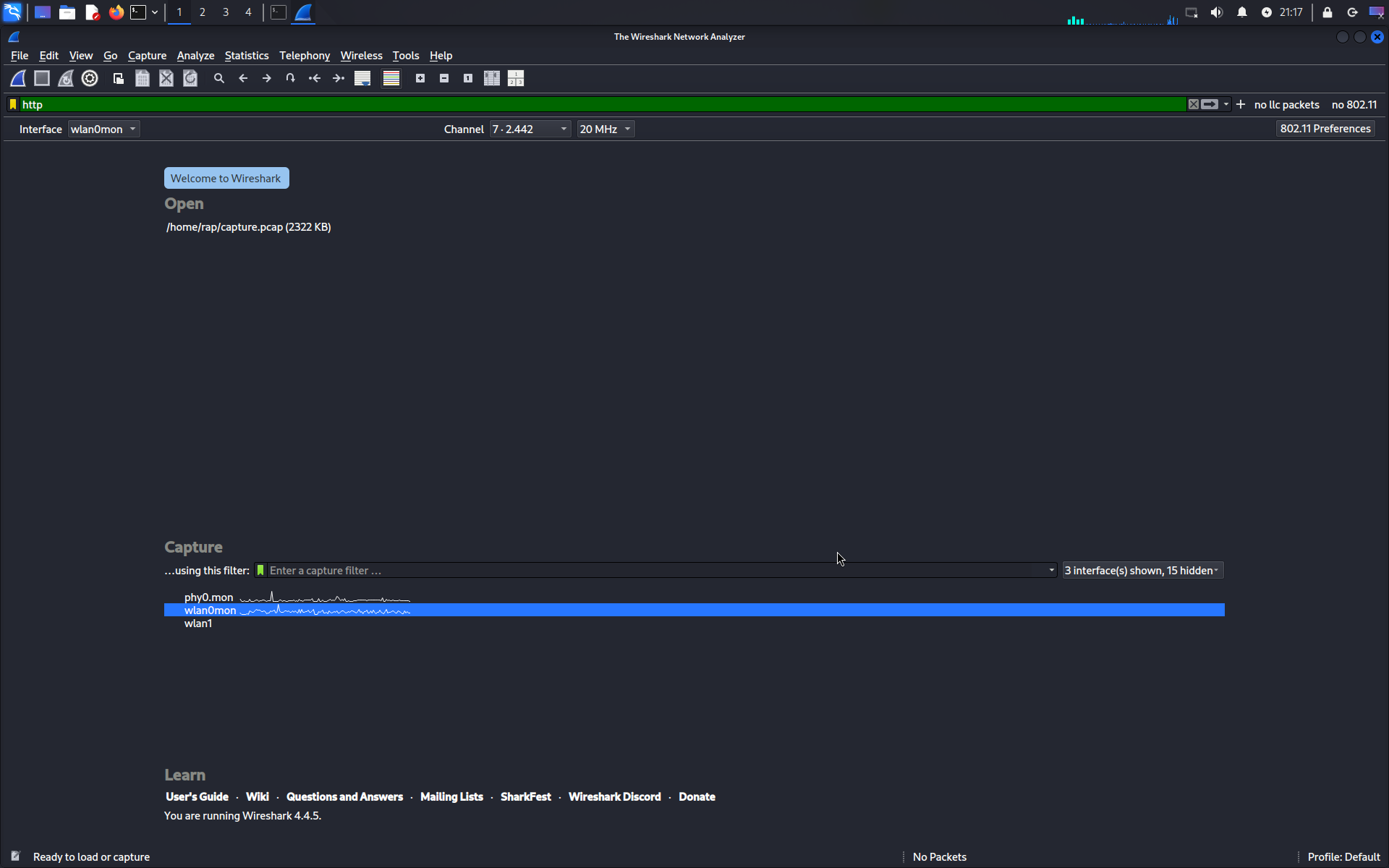This screenshot has height=868, width=1389.
Task: Open recent file /home/rap/capture.pcap
Action: [x=248, y=227]
